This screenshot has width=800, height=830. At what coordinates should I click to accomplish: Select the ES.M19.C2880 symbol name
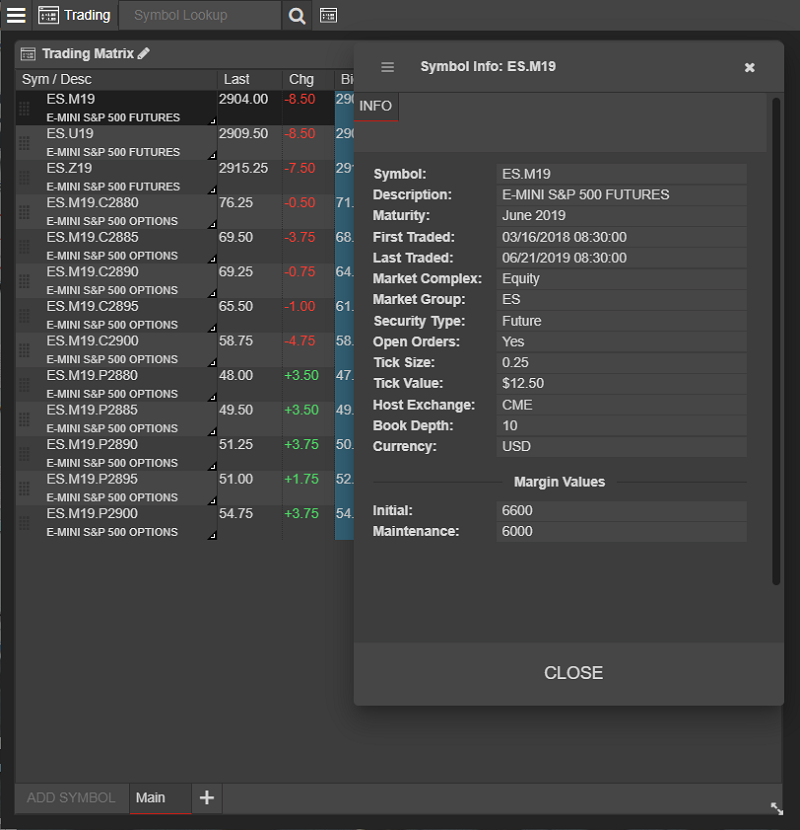[92, 203]
